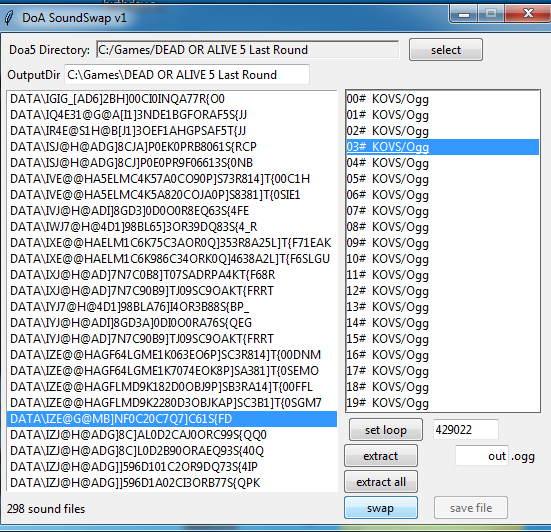Viewport: 551px width, 532px height.
Task: Select track 16# KOVS/Ogg
Action: (443, 355)
